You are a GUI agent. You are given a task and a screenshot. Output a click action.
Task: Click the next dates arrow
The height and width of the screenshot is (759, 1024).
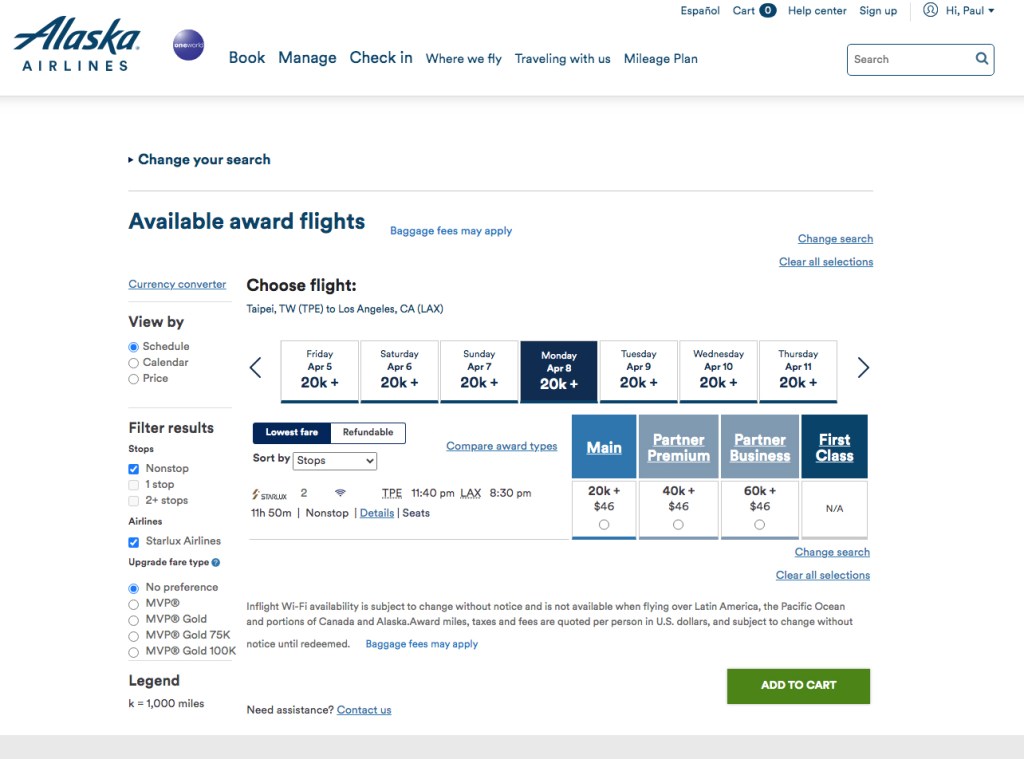[863, 368]
